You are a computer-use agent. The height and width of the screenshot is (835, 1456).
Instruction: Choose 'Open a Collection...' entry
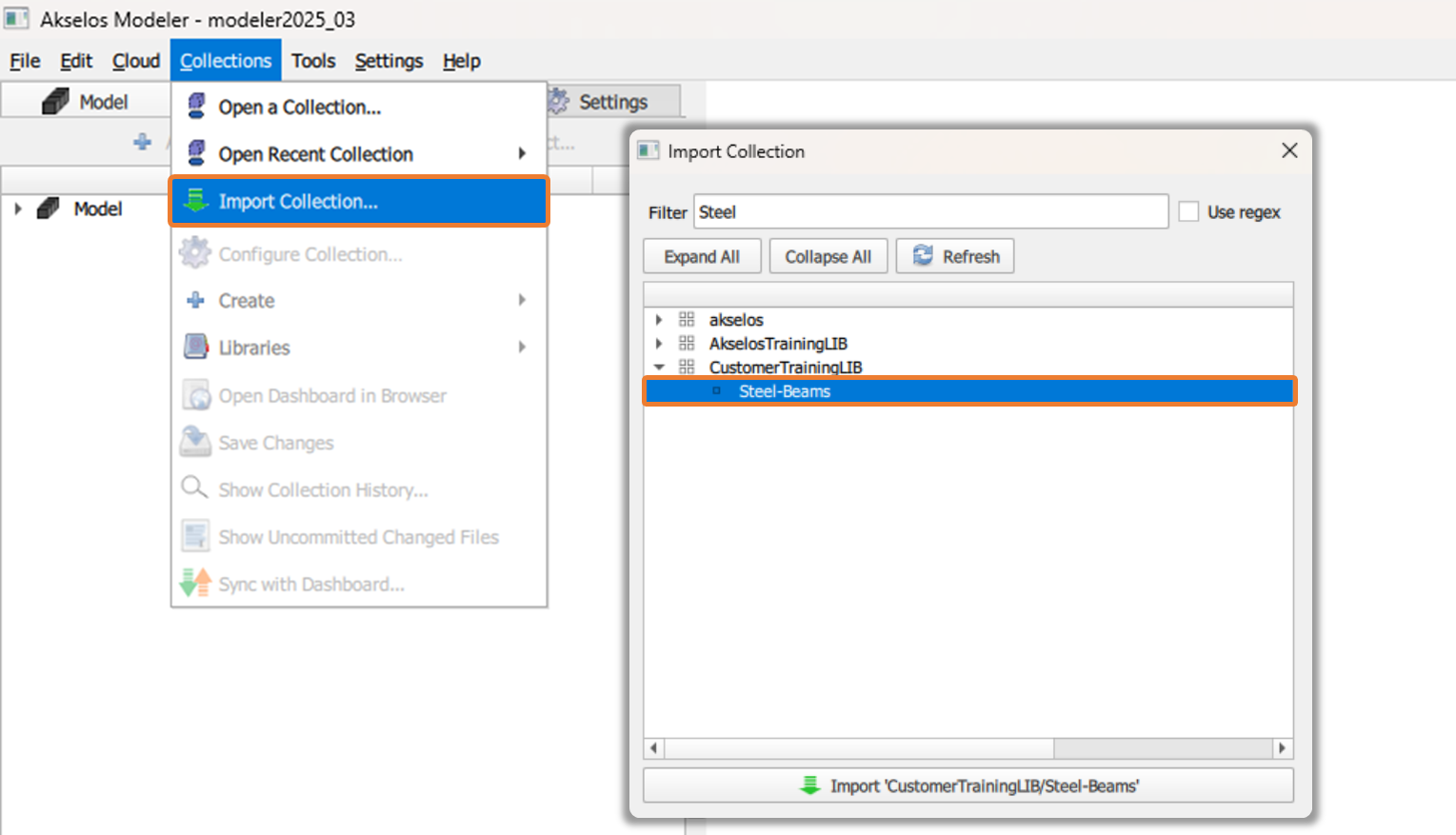359,107
